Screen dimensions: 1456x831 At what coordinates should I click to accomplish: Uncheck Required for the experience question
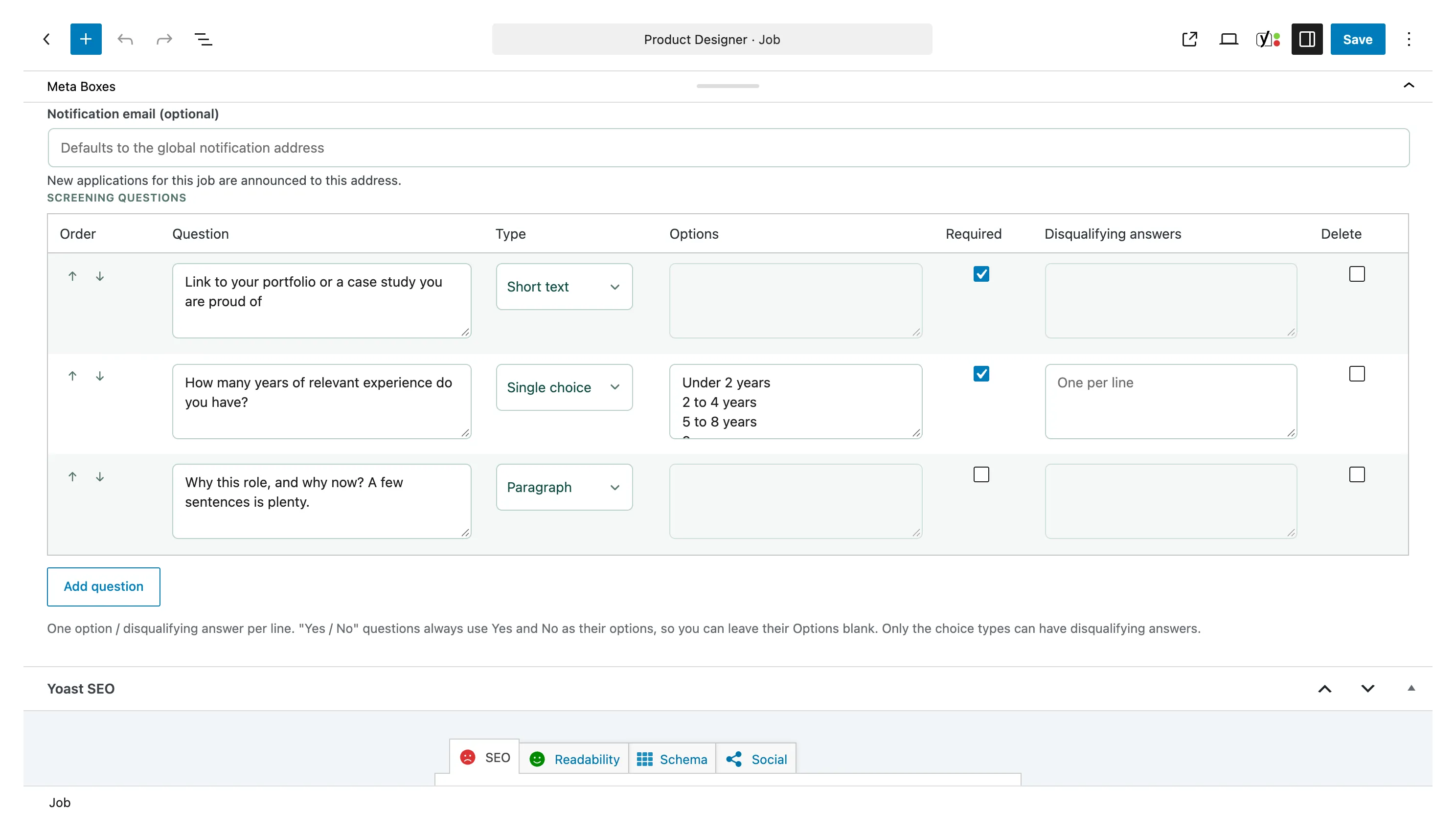981,374
